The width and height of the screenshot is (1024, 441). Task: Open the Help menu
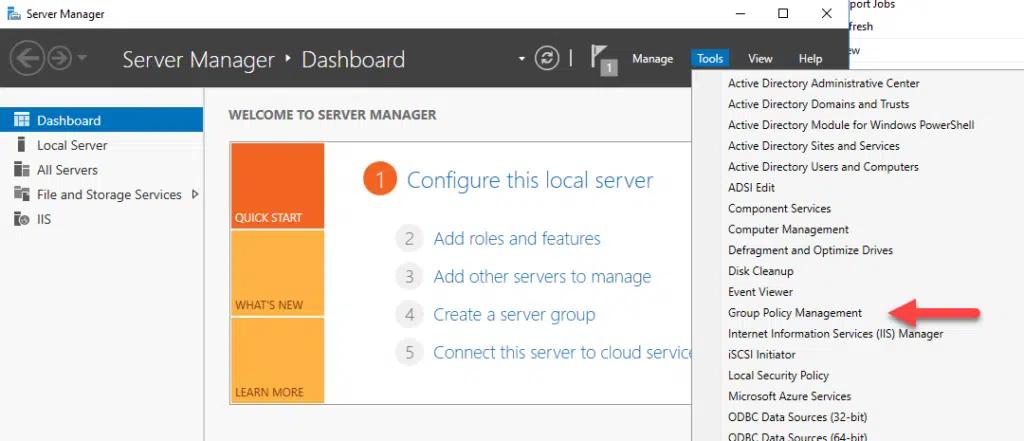[810, 59]
